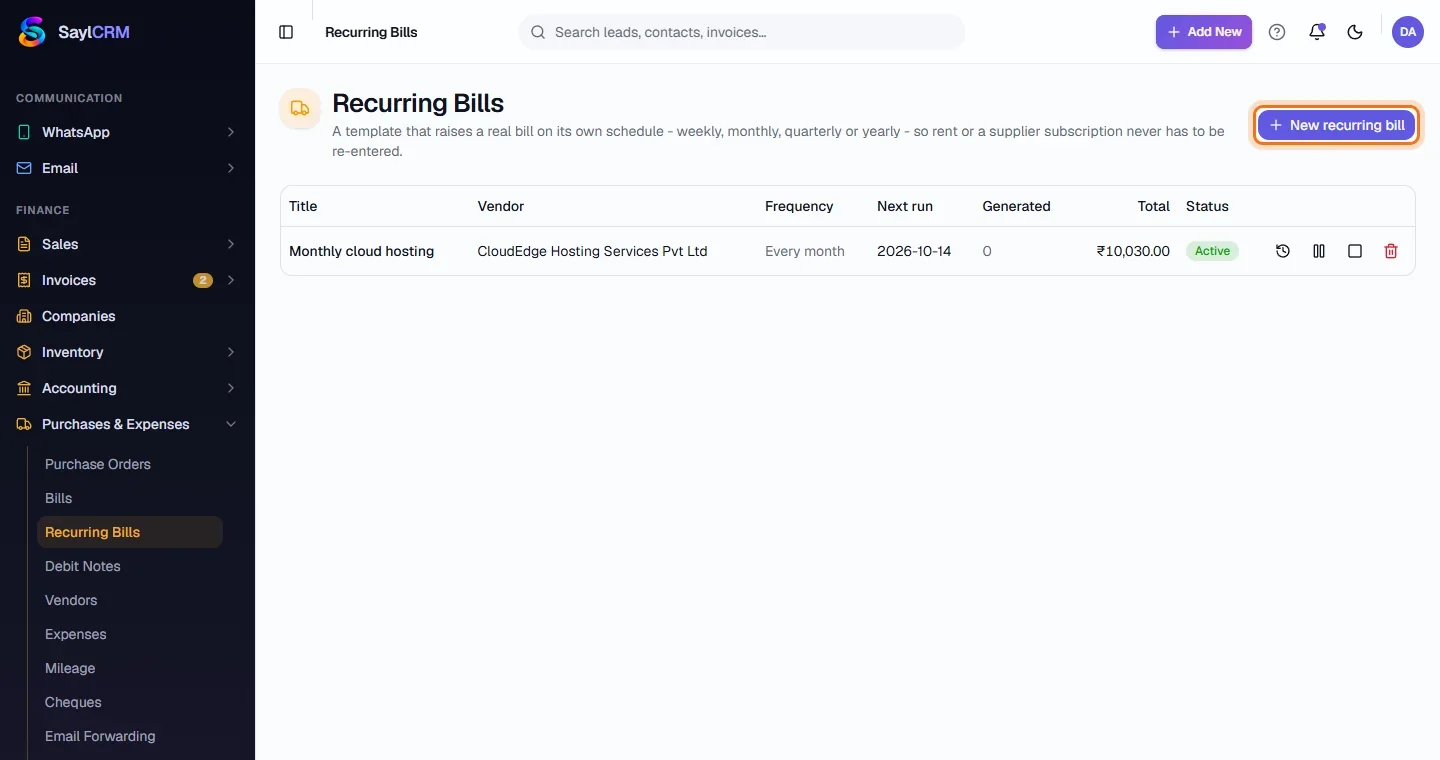Click the Total column header

(1154, 206)
